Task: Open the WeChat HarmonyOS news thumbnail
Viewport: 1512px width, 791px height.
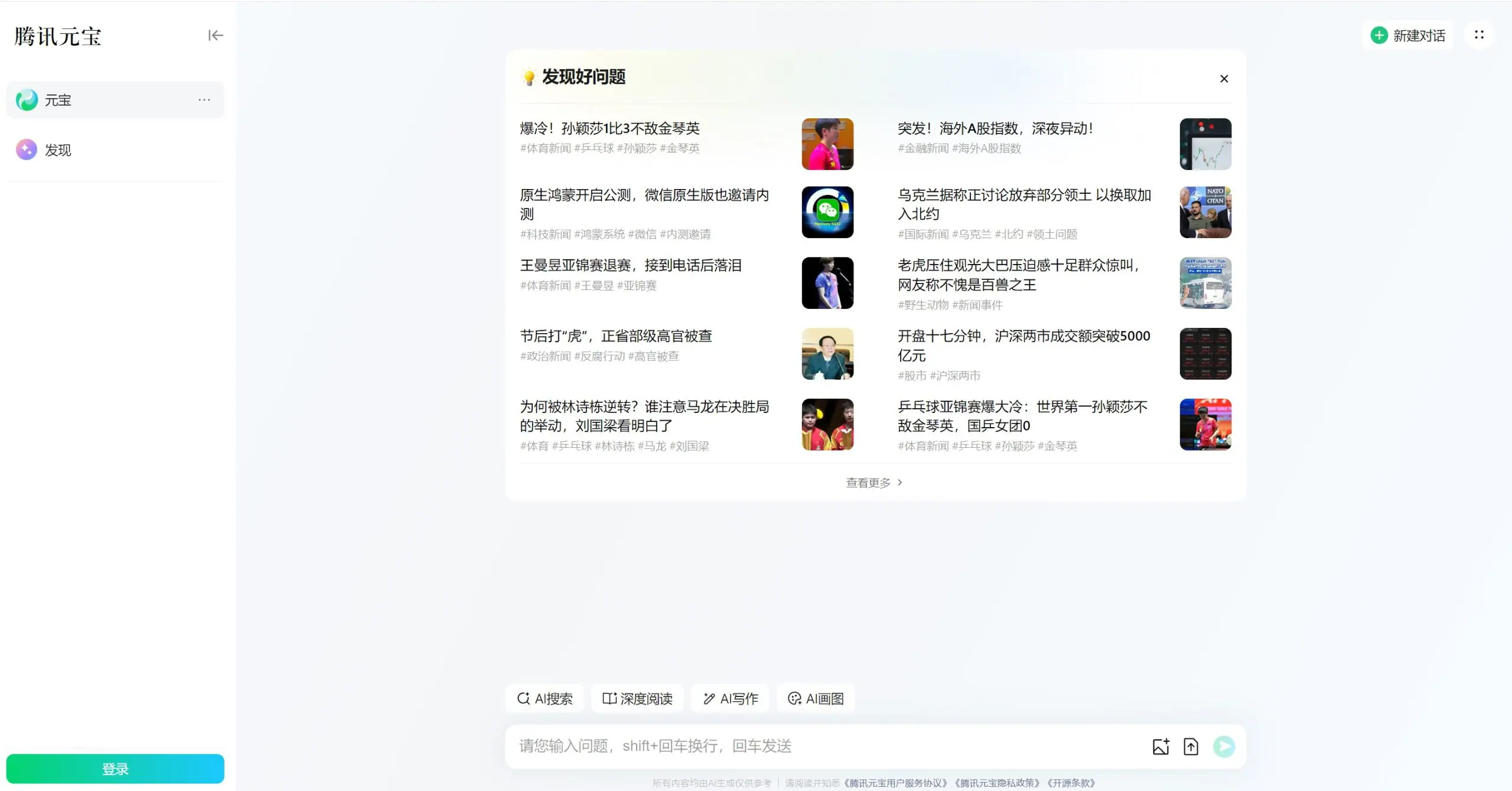Action: 827,212
